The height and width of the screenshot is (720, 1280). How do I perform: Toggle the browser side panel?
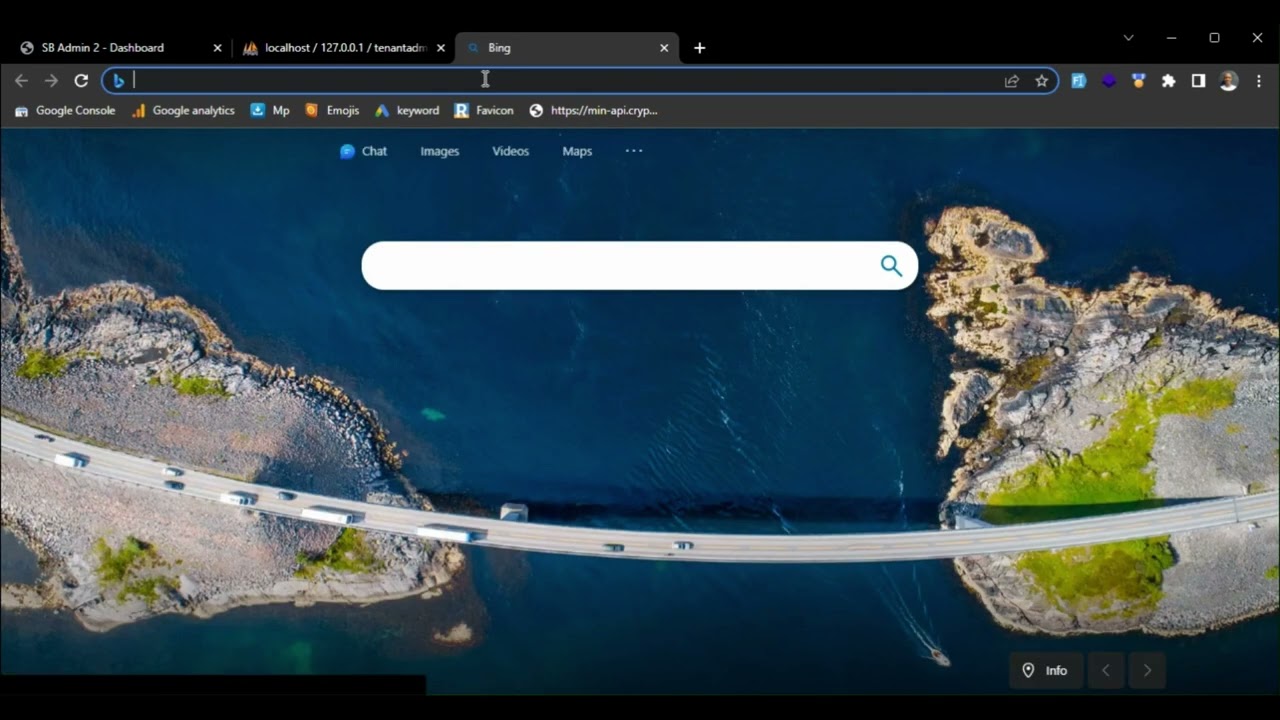[x=1198, y=81]
